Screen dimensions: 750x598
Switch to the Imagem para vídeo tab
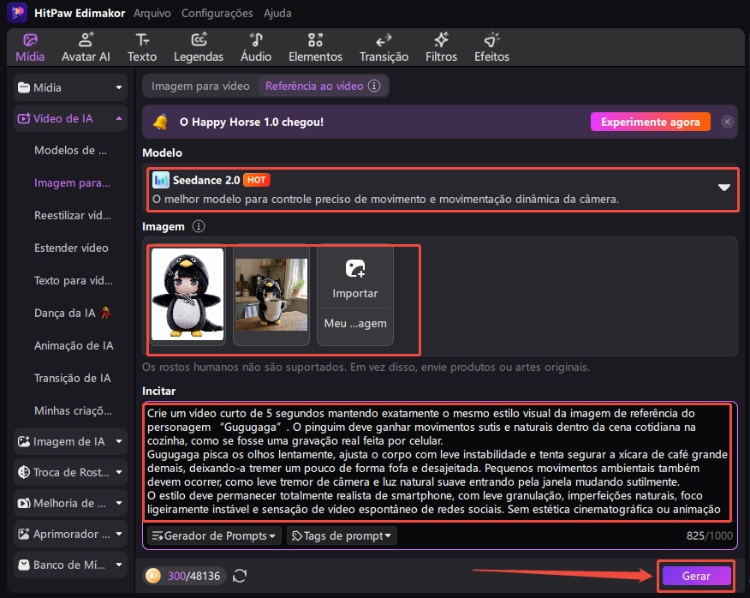[200, 86]
